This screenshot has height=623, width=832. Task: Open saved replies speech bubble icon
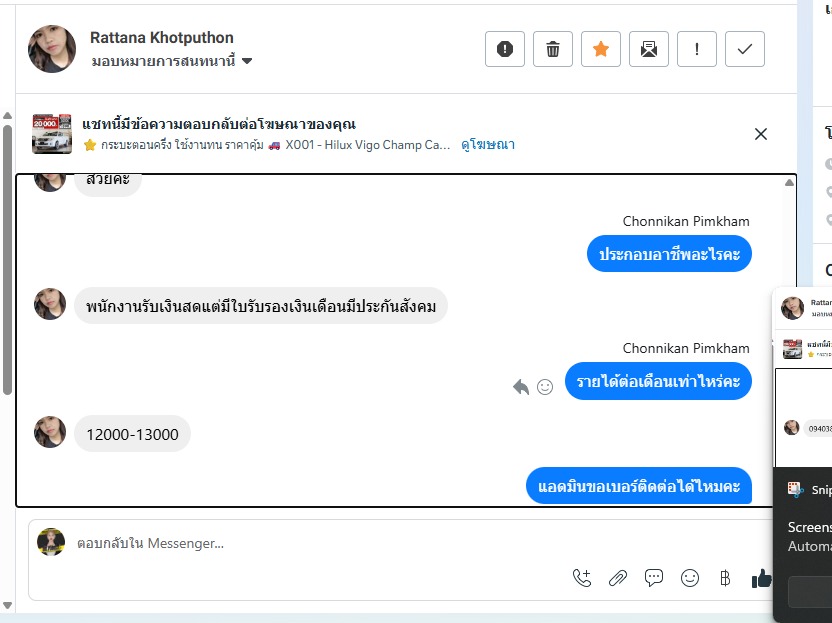[x=654, y=577]
